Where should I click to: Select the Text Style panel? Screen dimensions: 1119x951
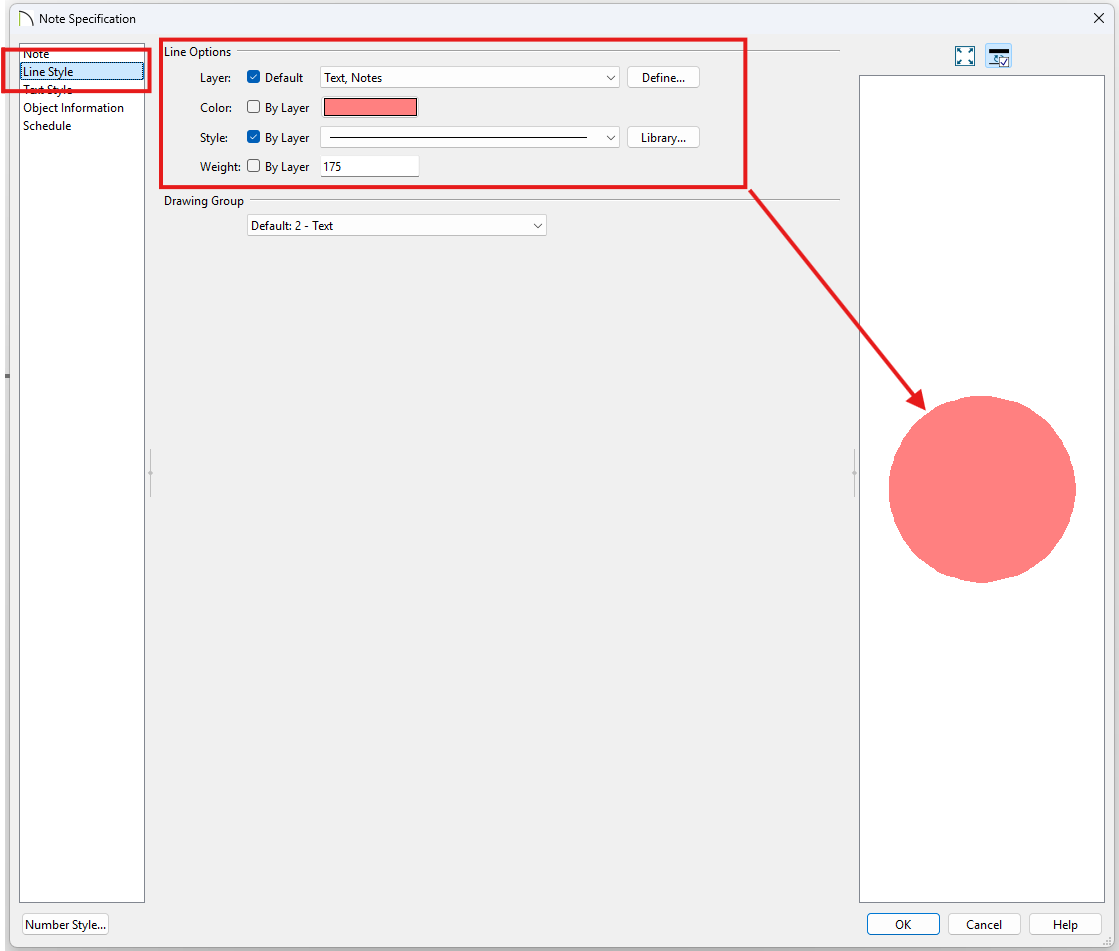point(48,90)
